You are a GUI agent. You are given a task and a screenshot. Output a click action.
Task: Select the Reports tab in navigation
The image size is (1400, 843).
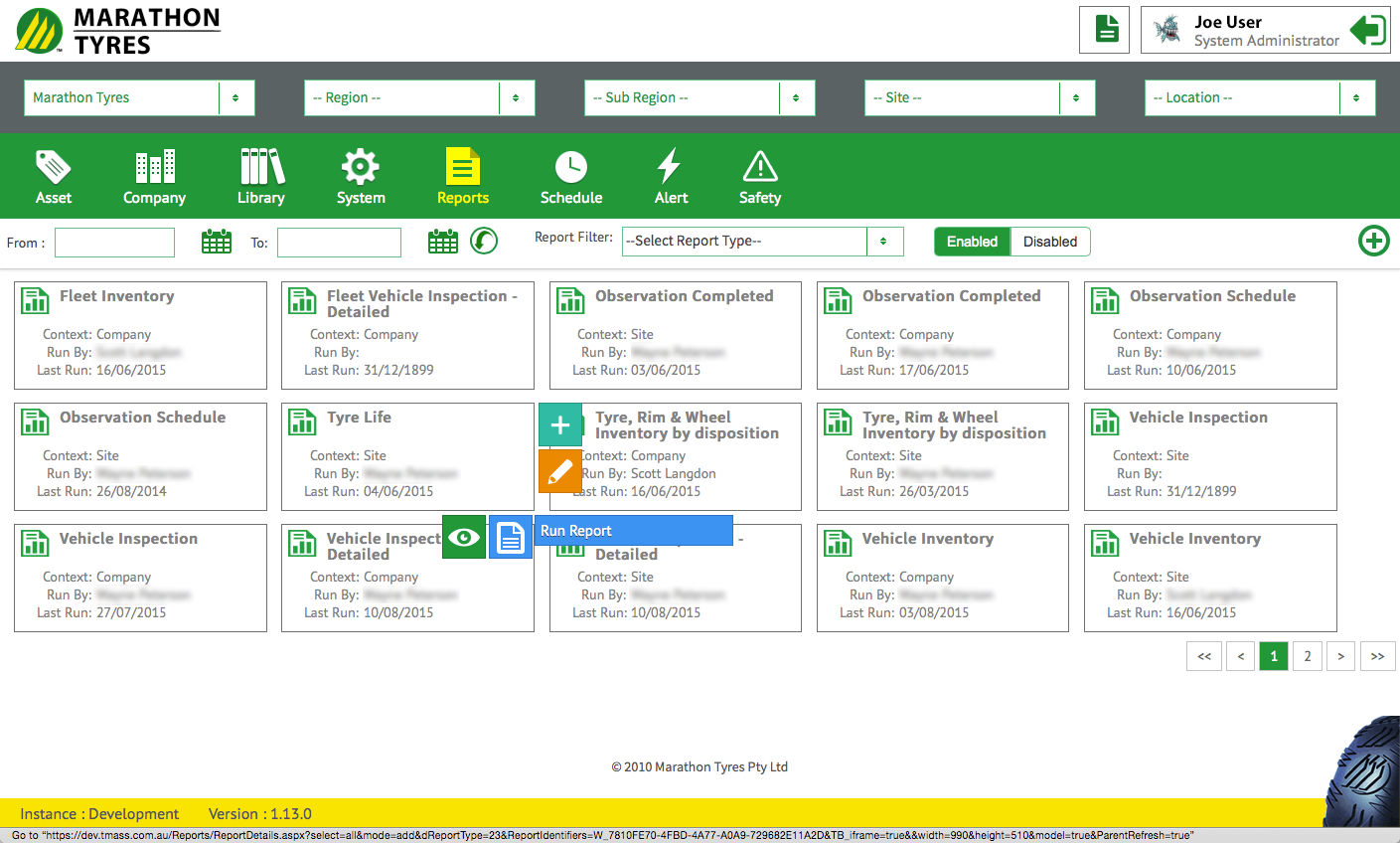pyautogui.click(x=462, y=177)
